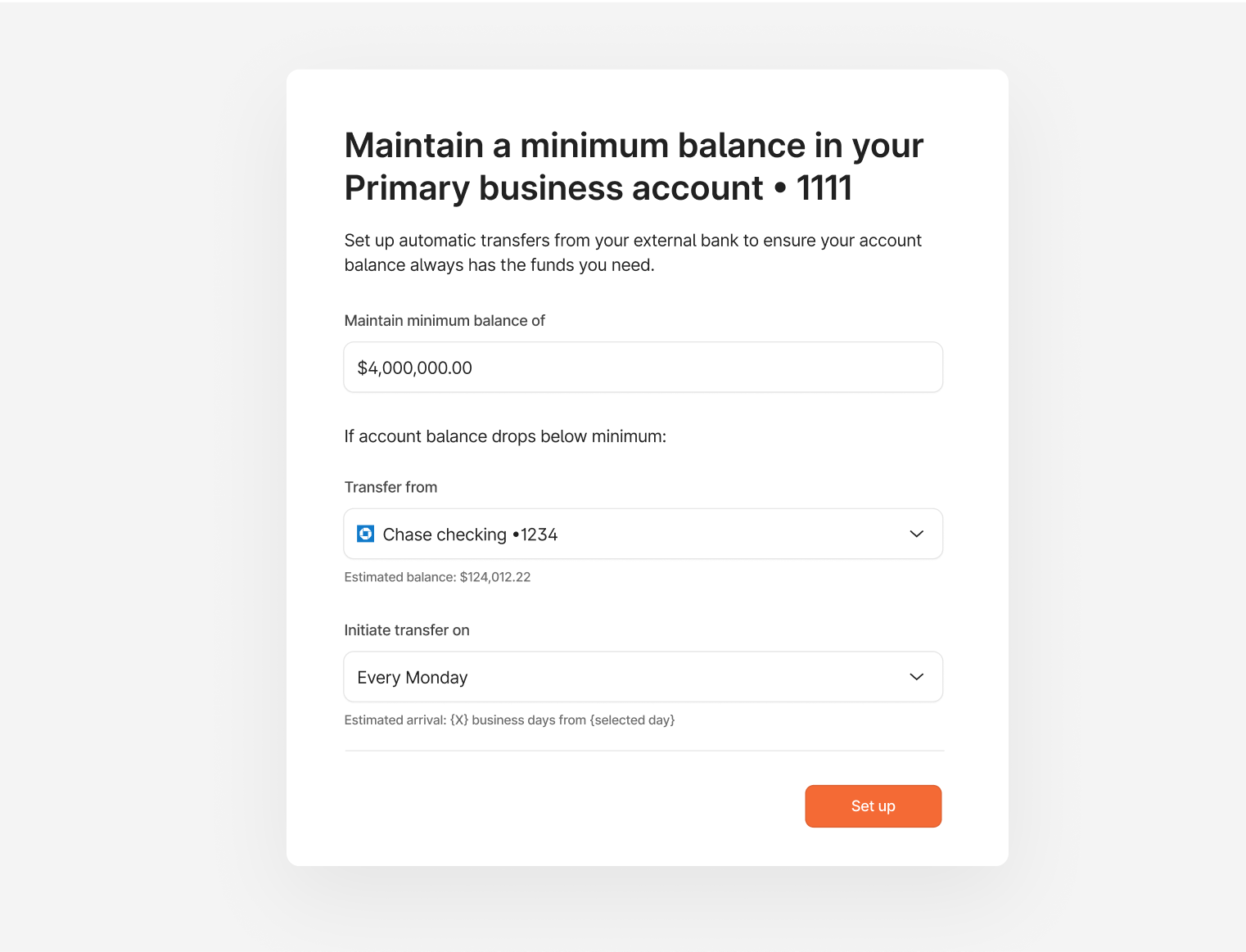
Task: Click the Initiate transfer on label
Action: click(407, 629)
